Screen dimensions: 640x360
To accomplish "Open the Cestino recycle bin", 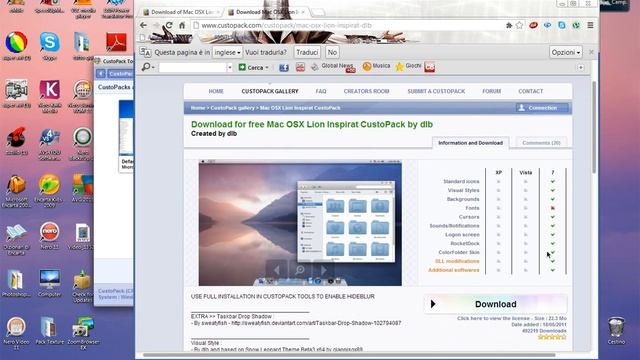I will pyautogui.click(x=616, y=331).
